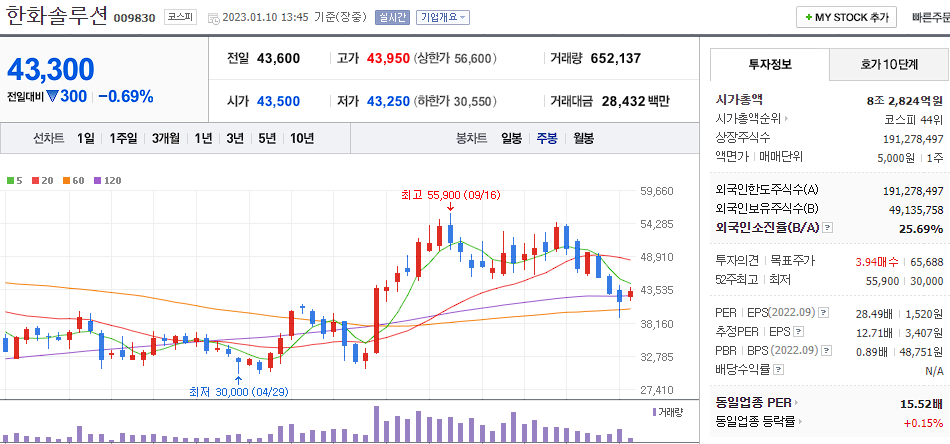The height and width of the screenshot is (444, 950).
Task: Click the clock icon beside 2023.01.10 timestamp
Action: [213, 18]
